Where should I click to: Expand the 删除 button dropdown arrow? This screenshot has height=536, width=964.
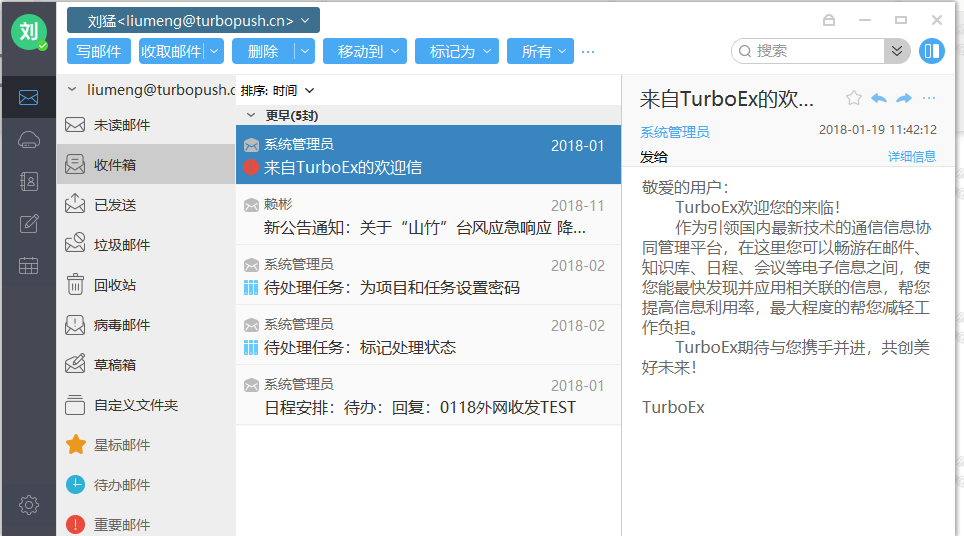click(305, 51)
